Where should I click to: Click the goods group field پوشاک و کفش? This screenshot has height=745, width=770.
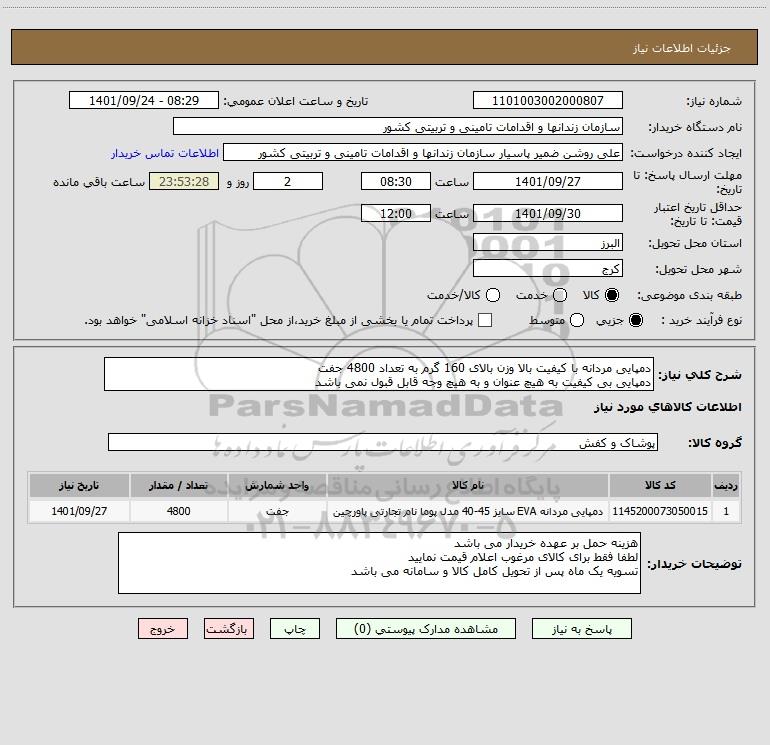383,442
